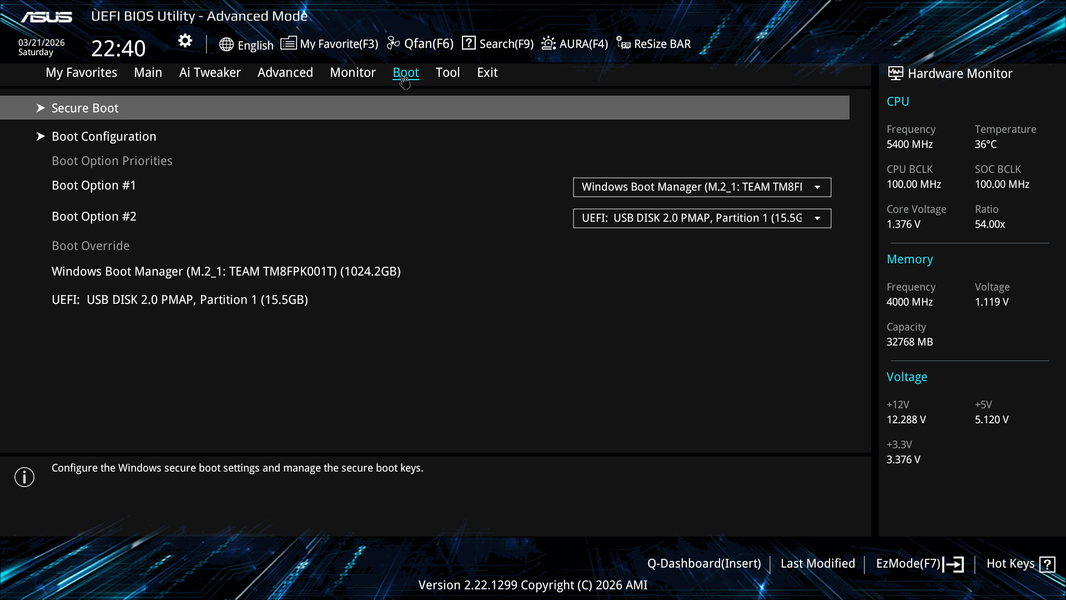This screenshot has height=600, width=1066.
Task: Click the Boot Option #1 label
Action: 94,186
